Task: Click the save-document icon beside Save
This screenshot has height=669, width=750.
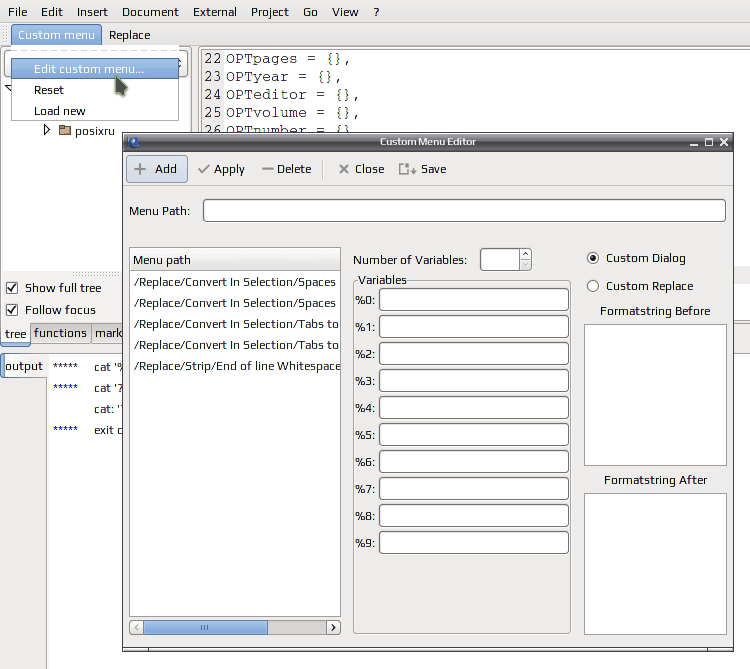Action: [x=407, y=169]
